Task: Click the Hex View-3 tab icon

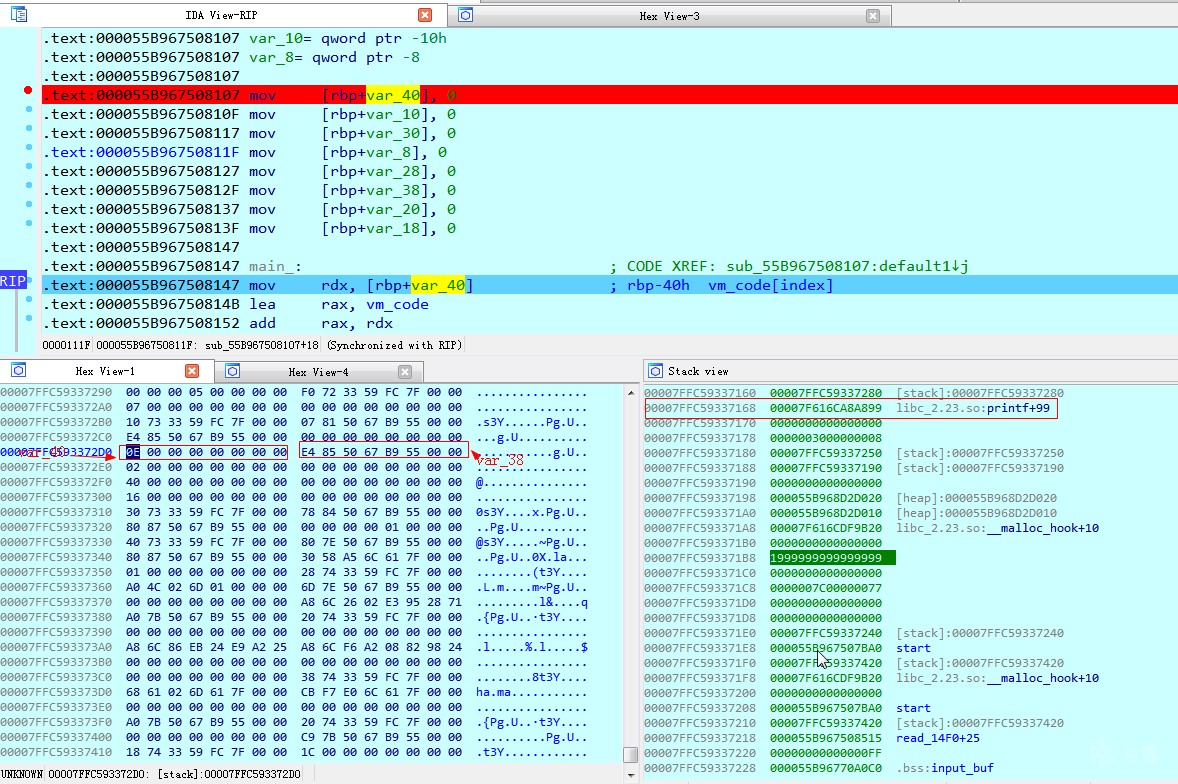Action: 466,15
